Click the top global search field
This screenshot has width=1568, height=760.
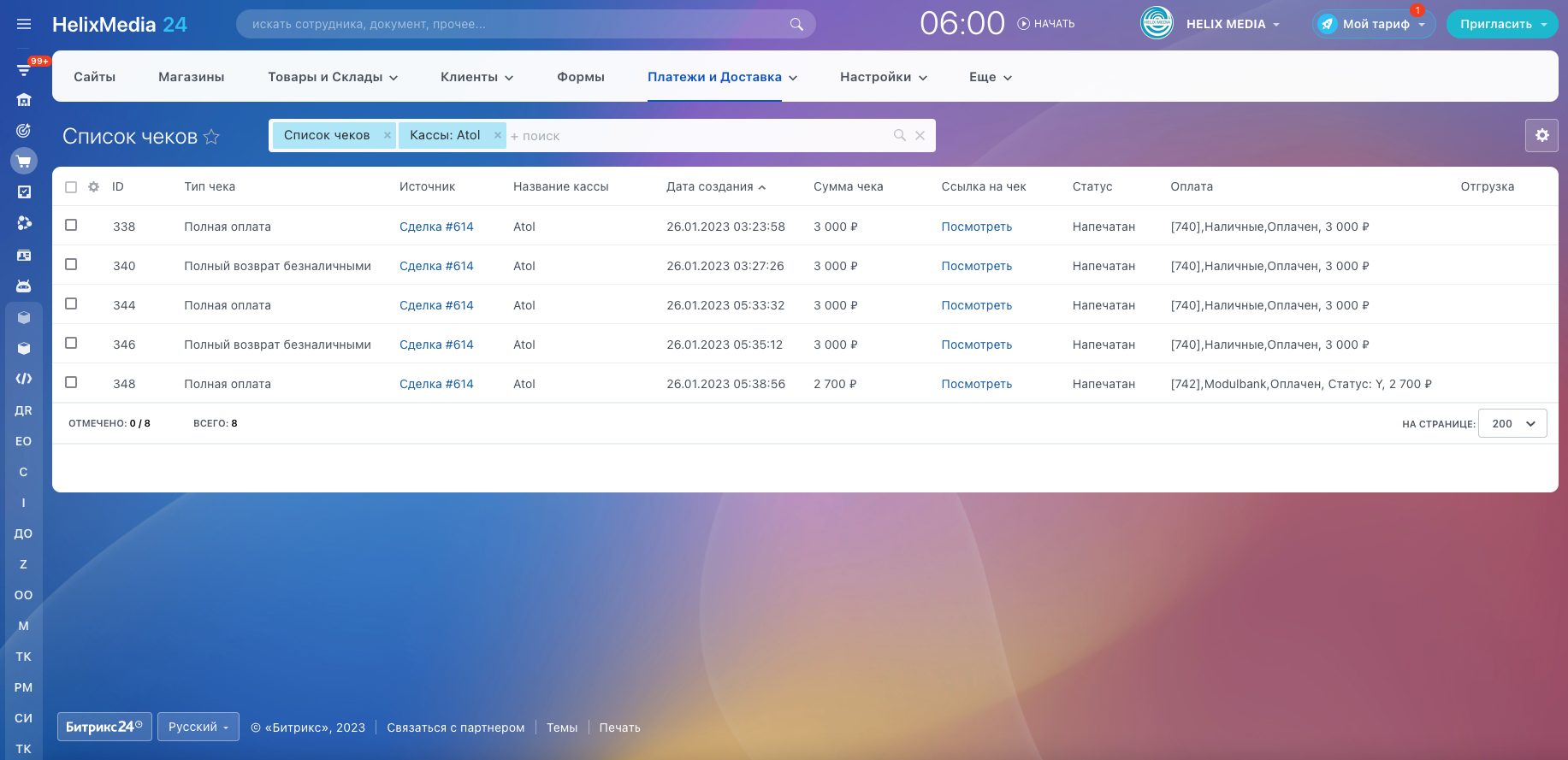click(x=513, y=24)
